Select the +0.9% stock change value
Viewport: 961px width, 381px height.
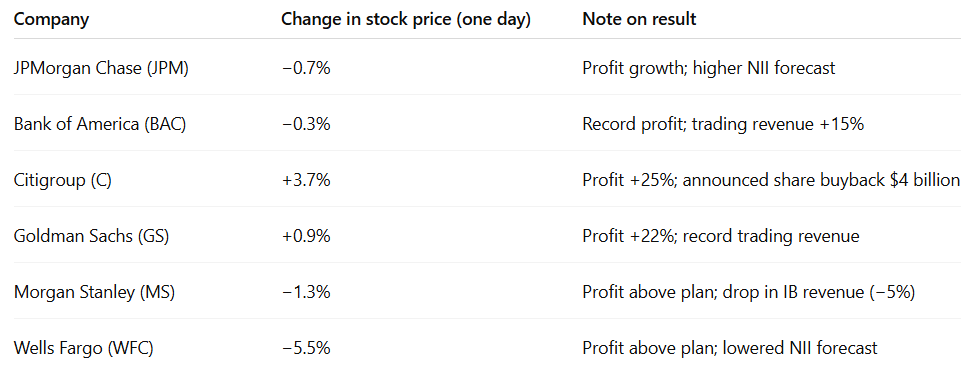pos(306,236)
